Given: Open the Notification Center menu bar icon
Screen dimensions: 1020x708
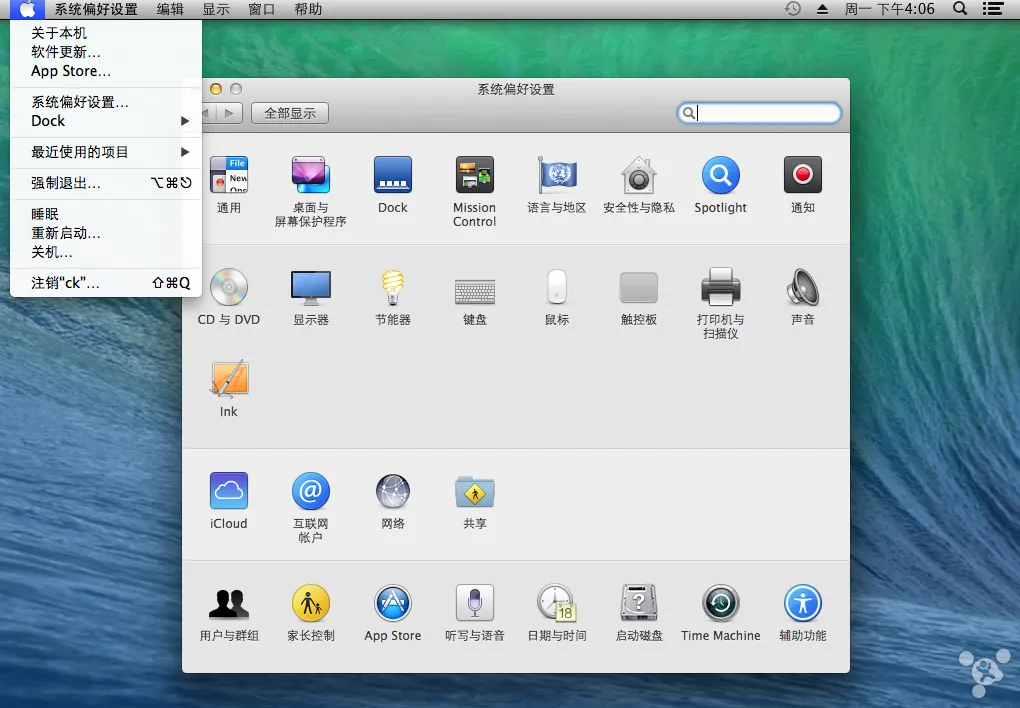Looking at the screenshot, I should [992, 9].
